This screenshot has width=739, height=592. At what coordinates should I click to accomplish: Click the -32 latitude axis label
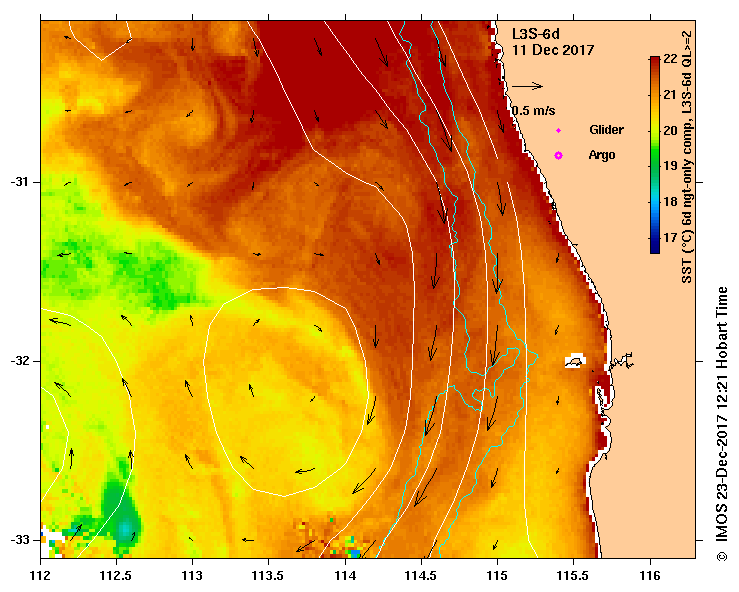click(x=18, y=361)
